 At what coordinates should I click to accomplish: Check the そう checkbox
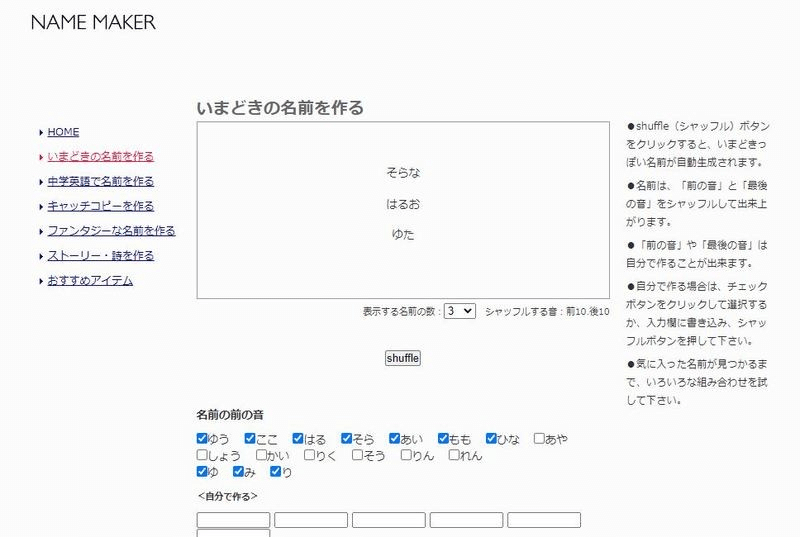click(x=357, y=454)
